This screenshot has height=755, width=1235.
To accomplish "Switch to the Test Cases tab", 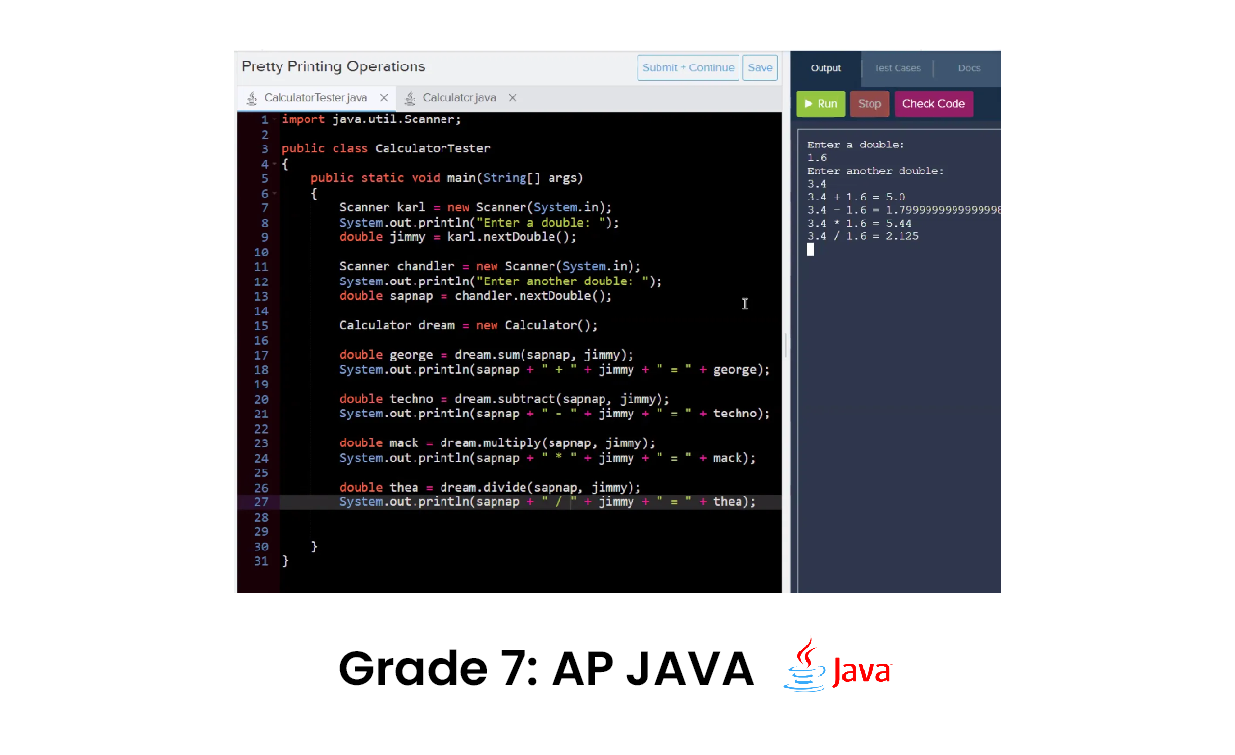I will tap(897, 68).
